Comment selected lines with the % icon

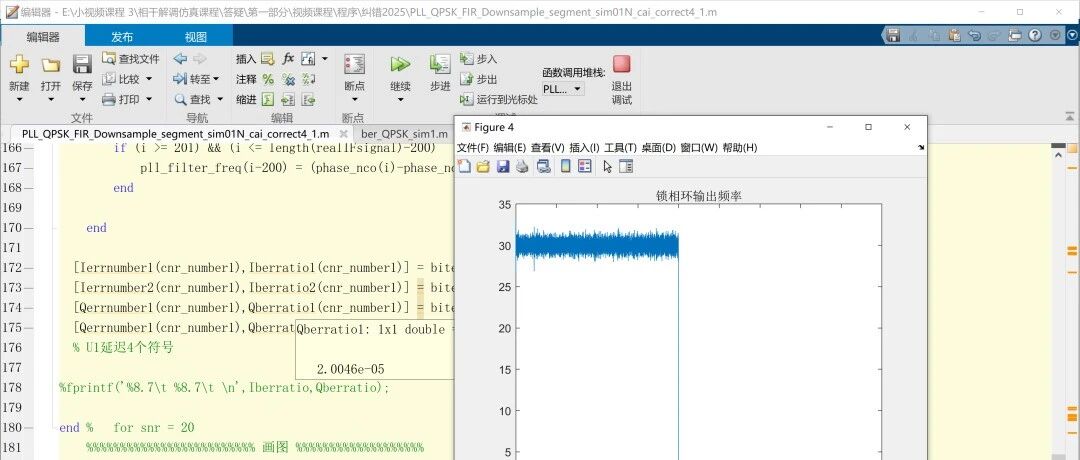point(268,79)
